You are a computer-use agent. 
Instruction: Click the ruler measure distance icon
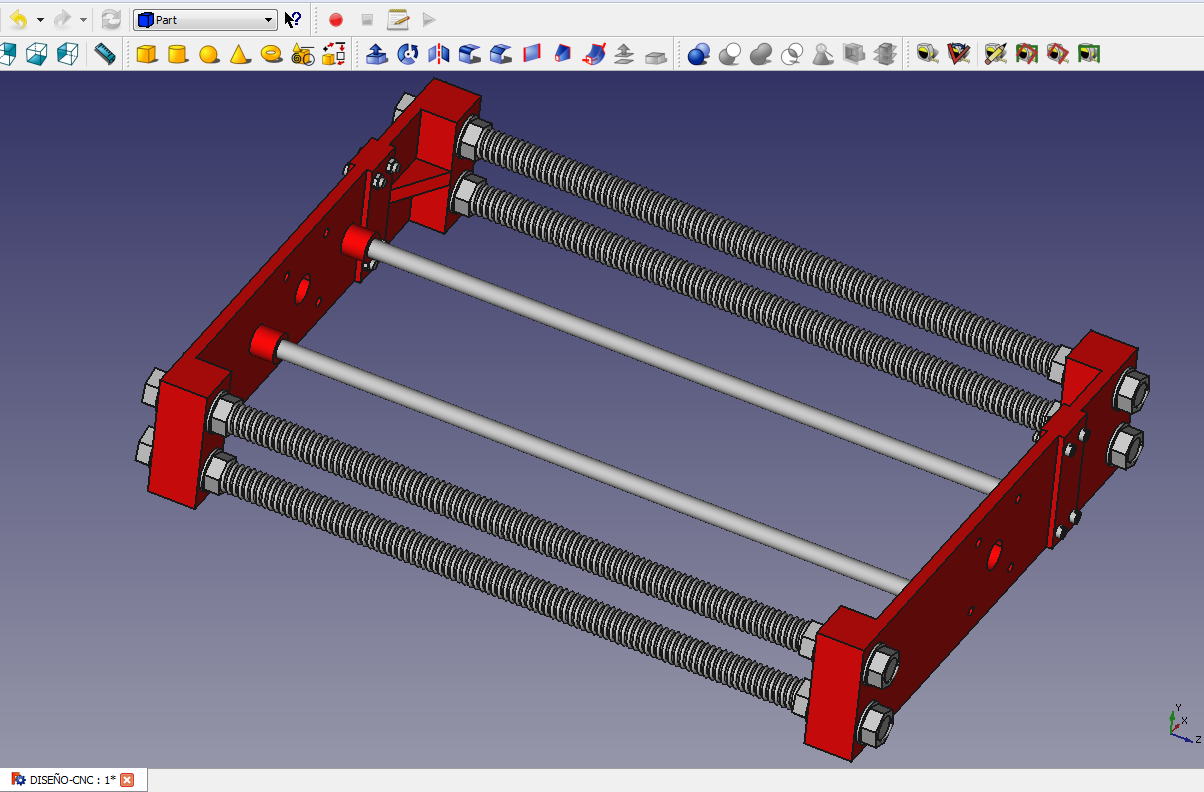(x=105, y=54)
